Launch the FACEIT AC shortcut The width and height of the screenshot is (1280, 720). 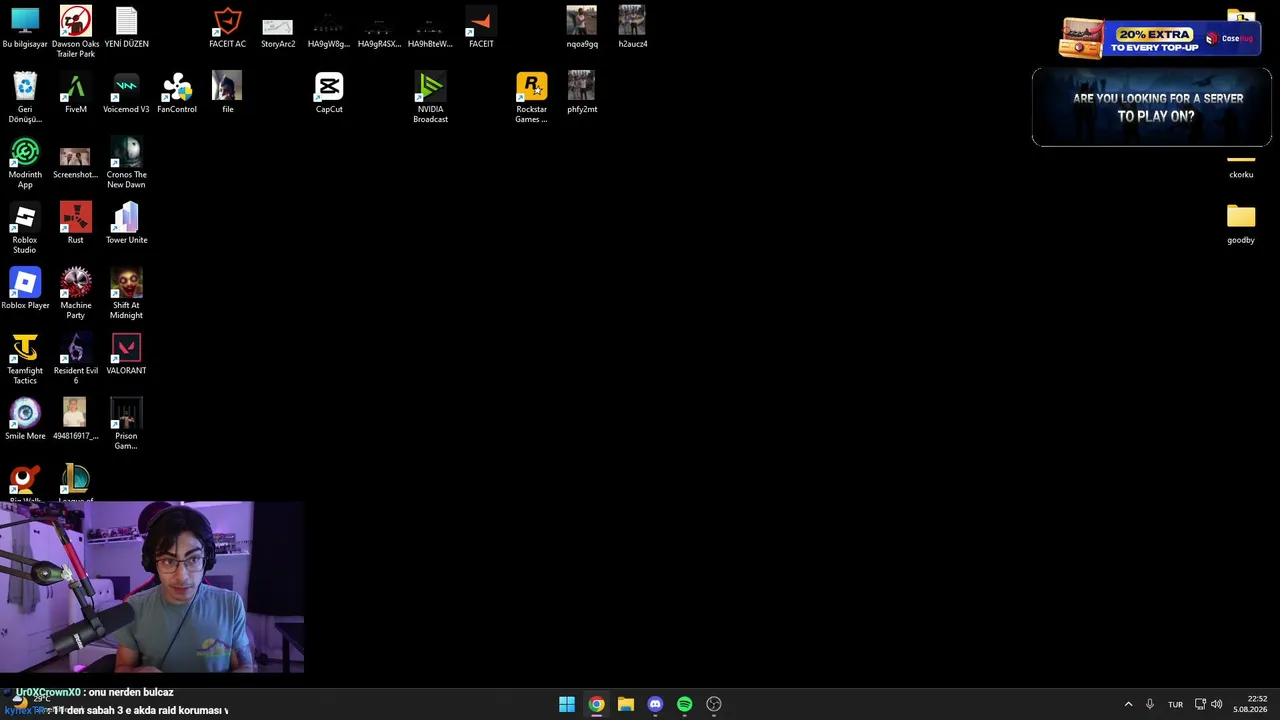pyautogui.click(x=227, y=28)
